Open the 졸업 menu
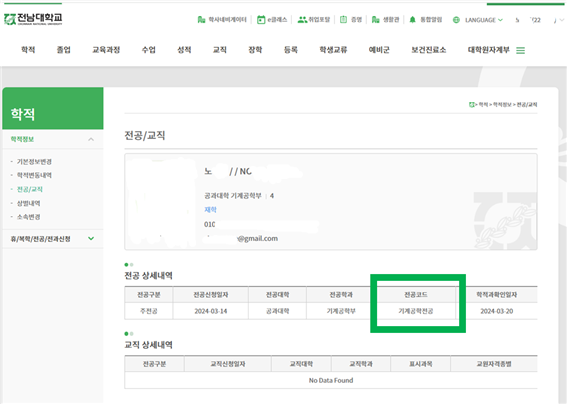 tap(64, 50)
